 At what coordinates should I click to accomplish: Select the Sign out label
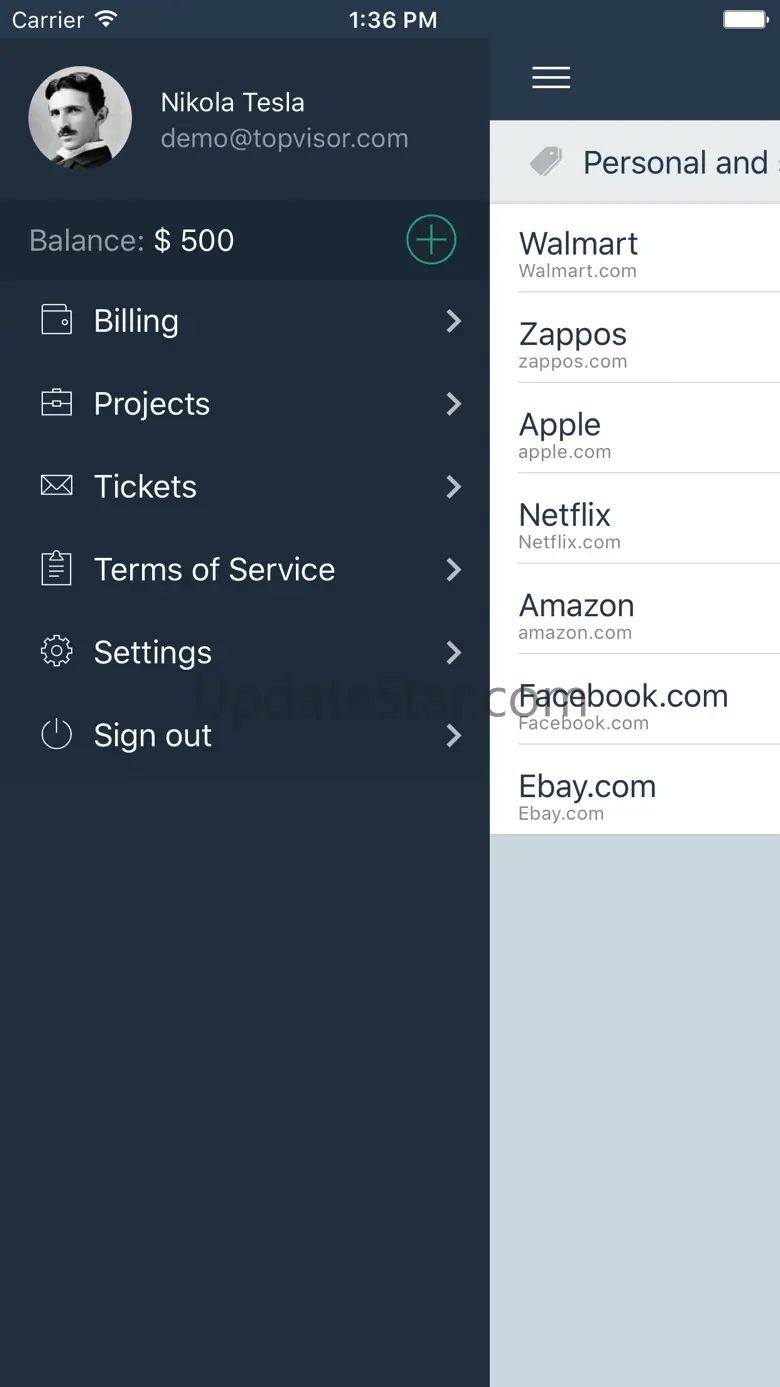(153, 736)
